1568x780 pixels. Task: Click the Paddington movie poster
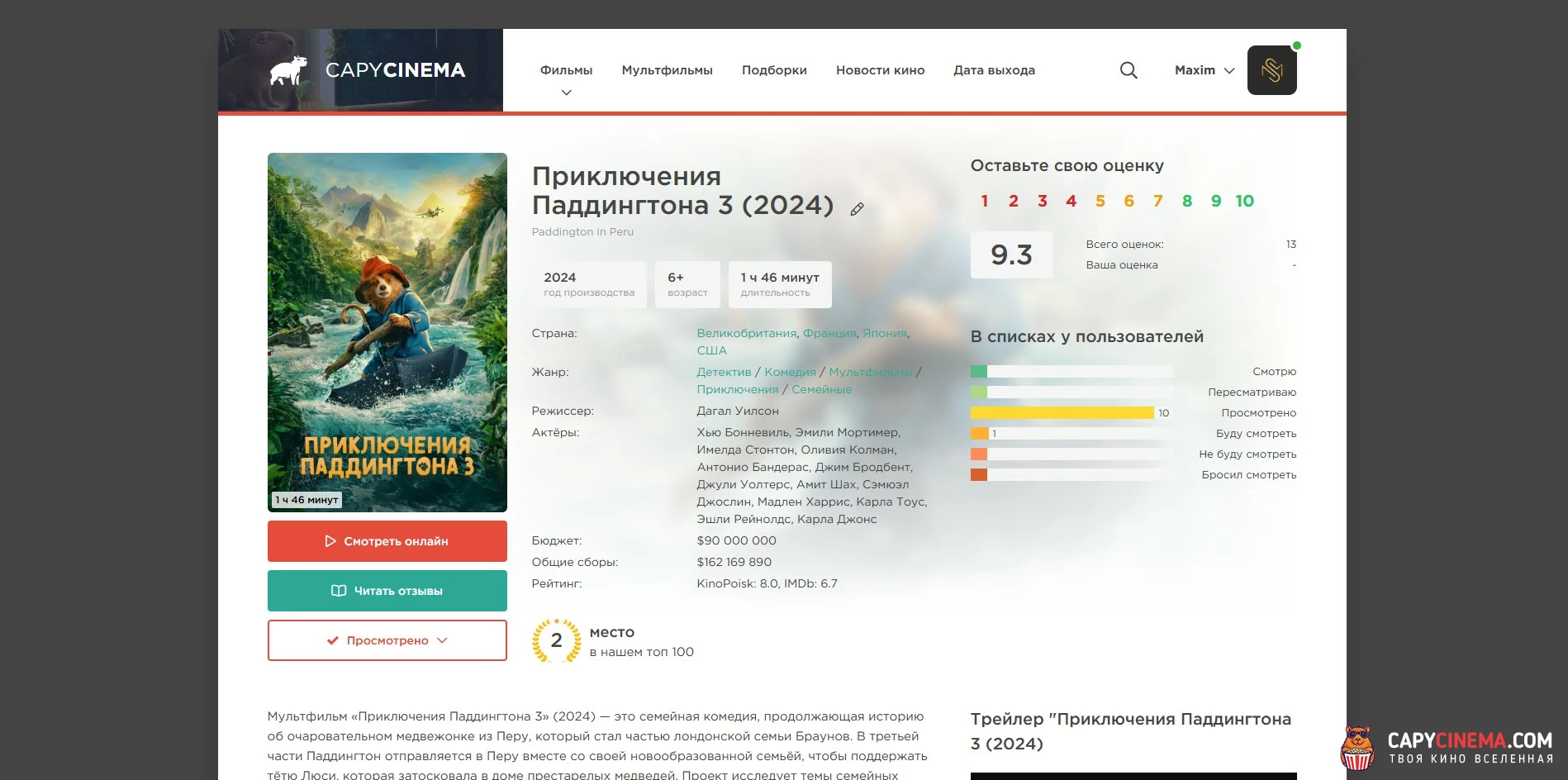tap(387, 332)
